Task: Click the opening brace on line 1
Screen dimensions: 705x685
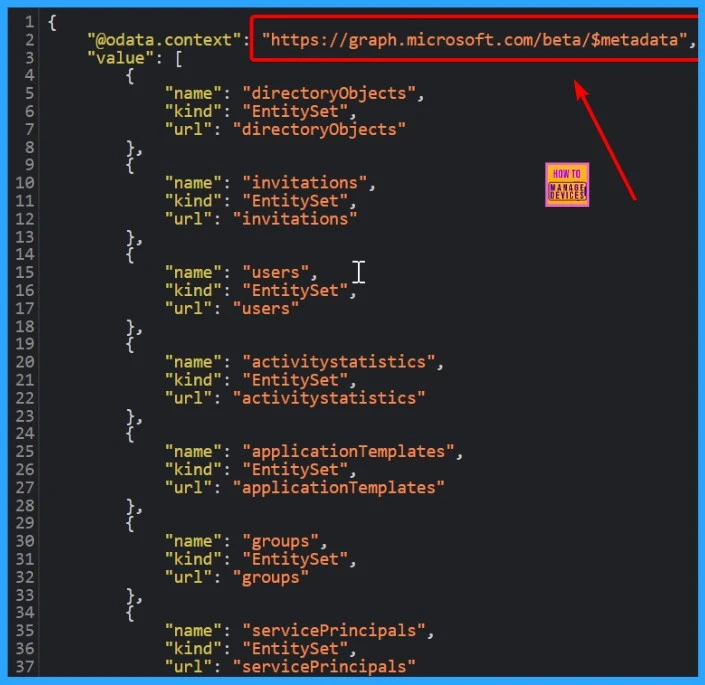Action: pyautogui.click(x=52, y=22)
